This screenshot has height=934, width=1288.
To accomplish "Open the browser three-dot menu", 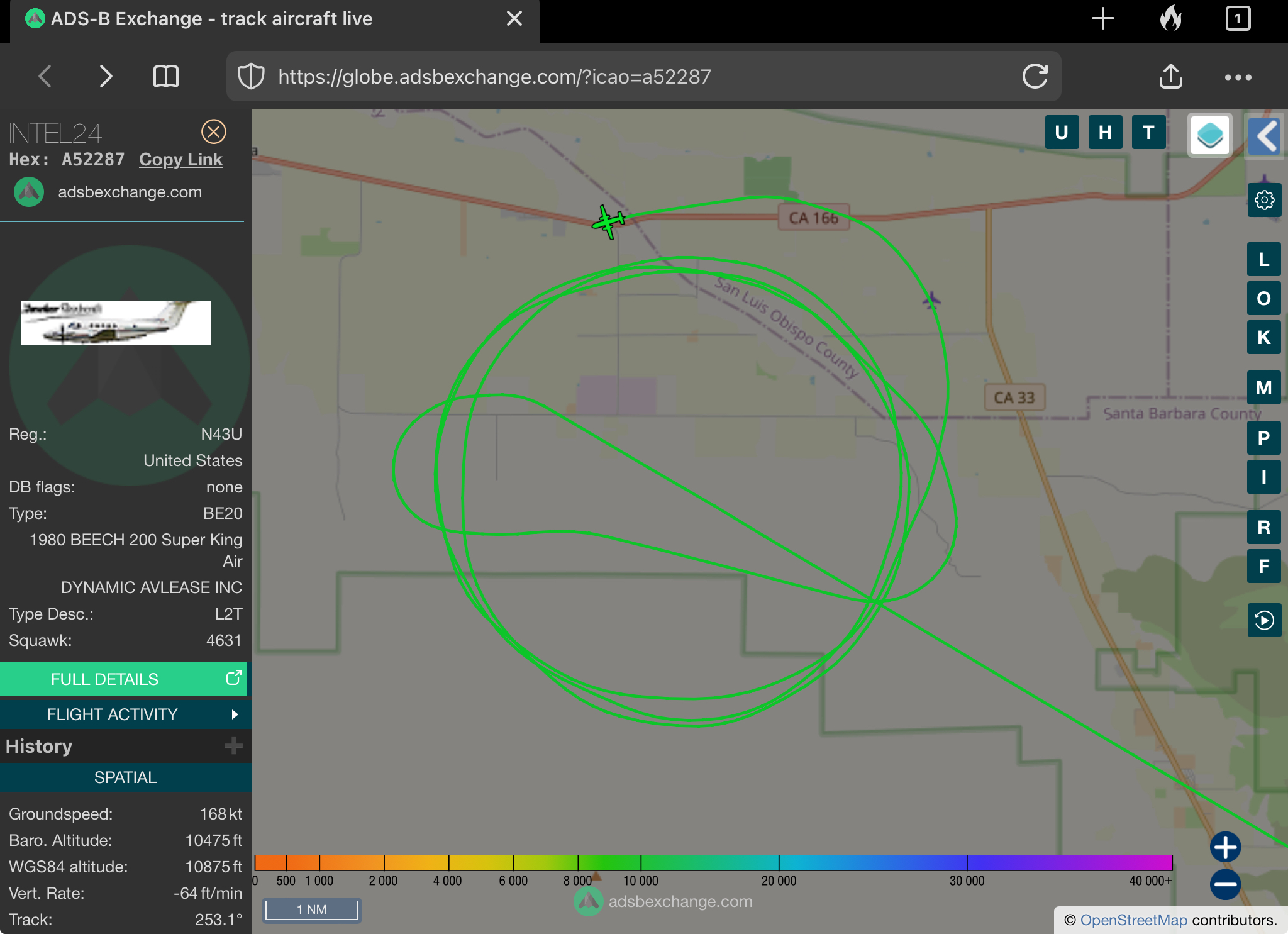I will (1238, 77).
